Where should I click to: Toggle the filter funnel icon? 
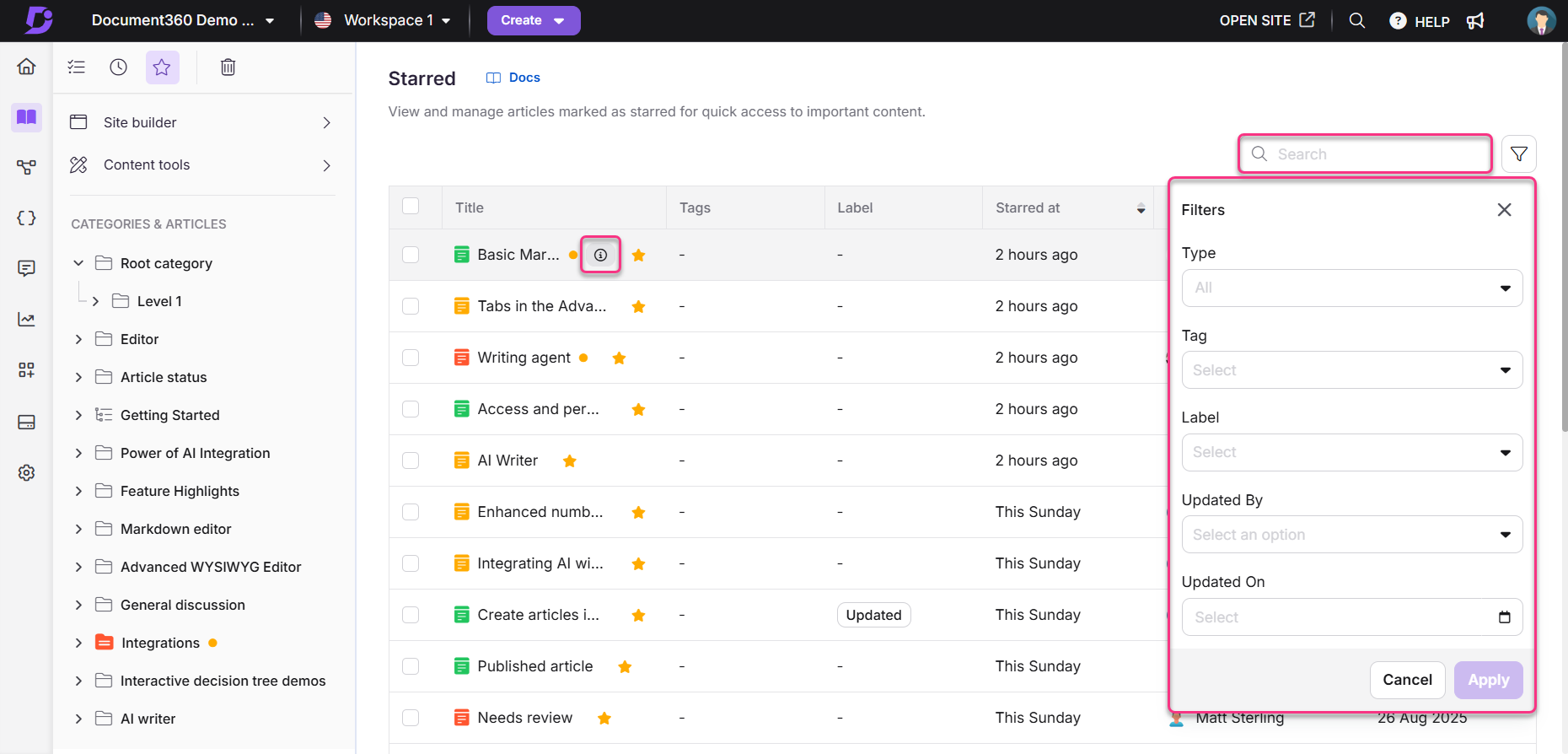pyautogui.click(x=1519, y=153)
